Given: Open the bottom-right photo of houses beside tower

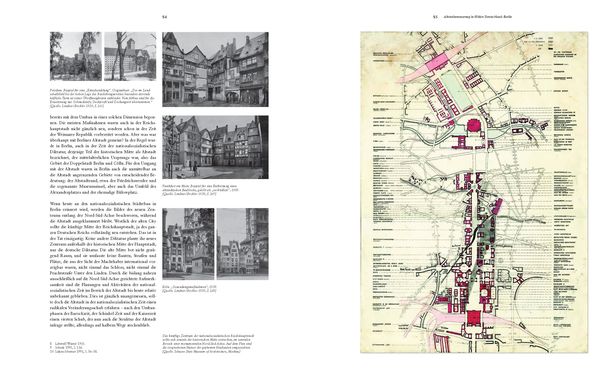Looking at the screenshot, I should (243, 244).
